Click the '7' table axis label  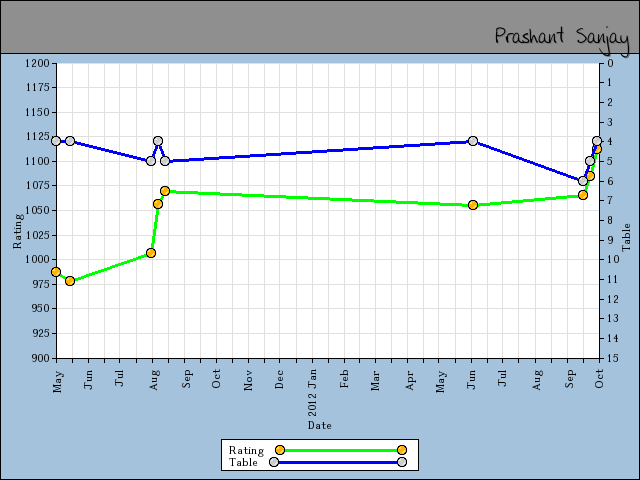tap(610, 200)
